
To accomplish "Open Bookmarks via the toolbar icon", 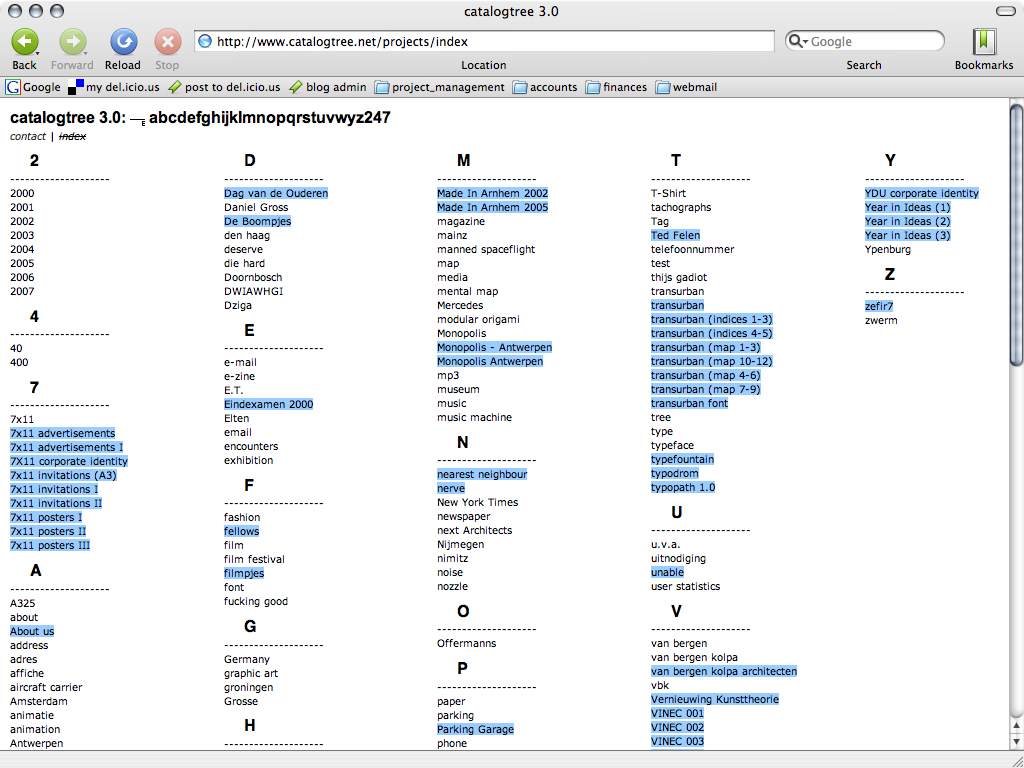I will pyautogui.click(x=983, y=43).
